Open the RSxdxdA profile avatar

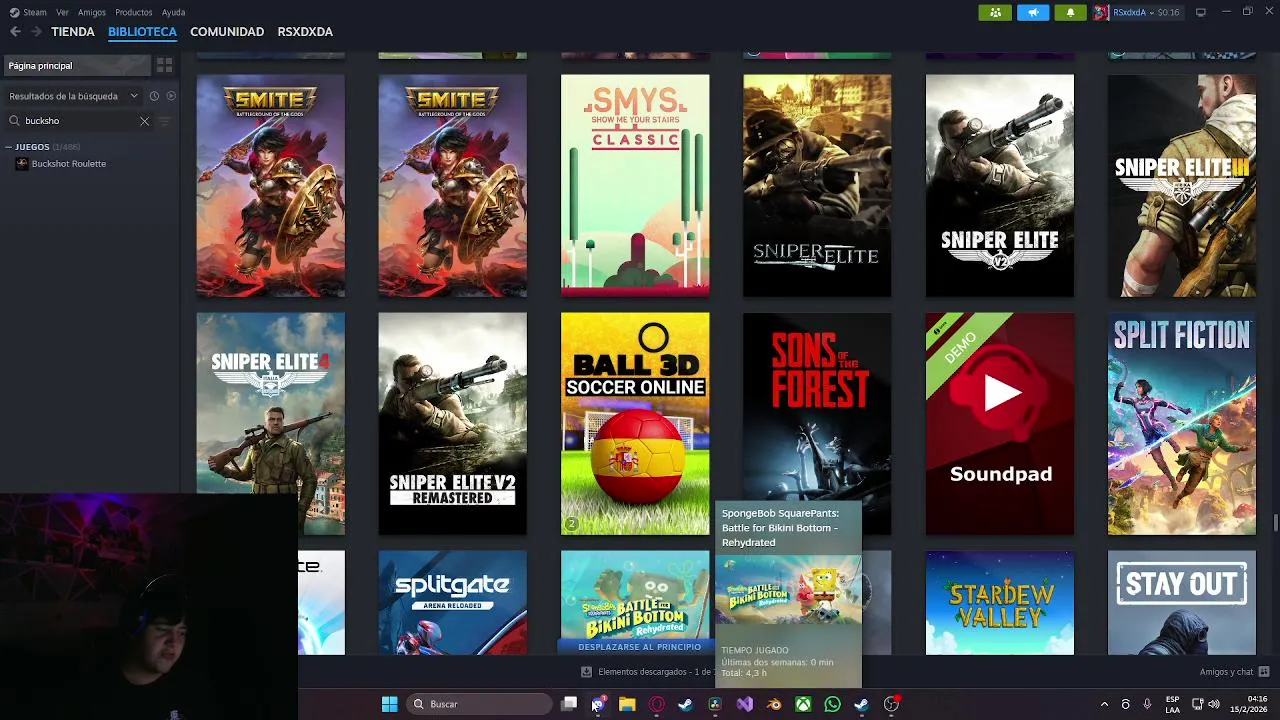[1101, 12]
